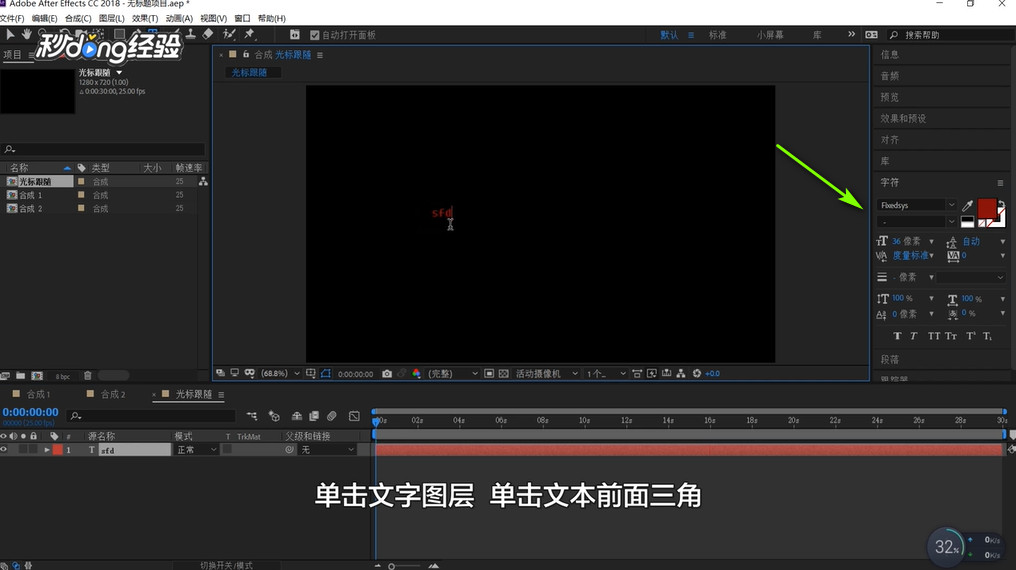Viewport: 1016px width, 570px height.
Task: Enable frame blending icon in timeline
Action: click(314, 416)
